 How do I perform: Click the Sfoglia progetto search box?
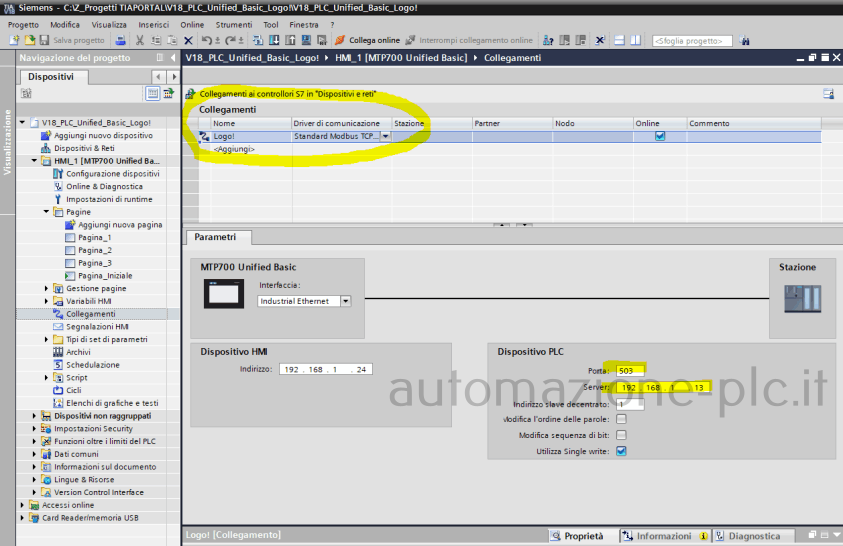click(x=692, y=41)
